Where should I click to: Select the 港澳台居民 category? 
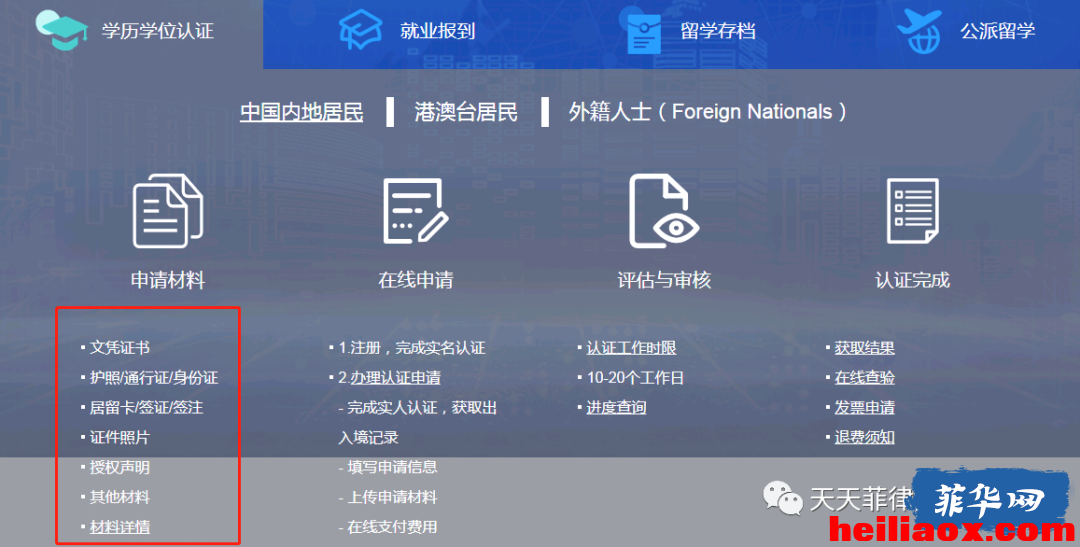click(466, 112)
